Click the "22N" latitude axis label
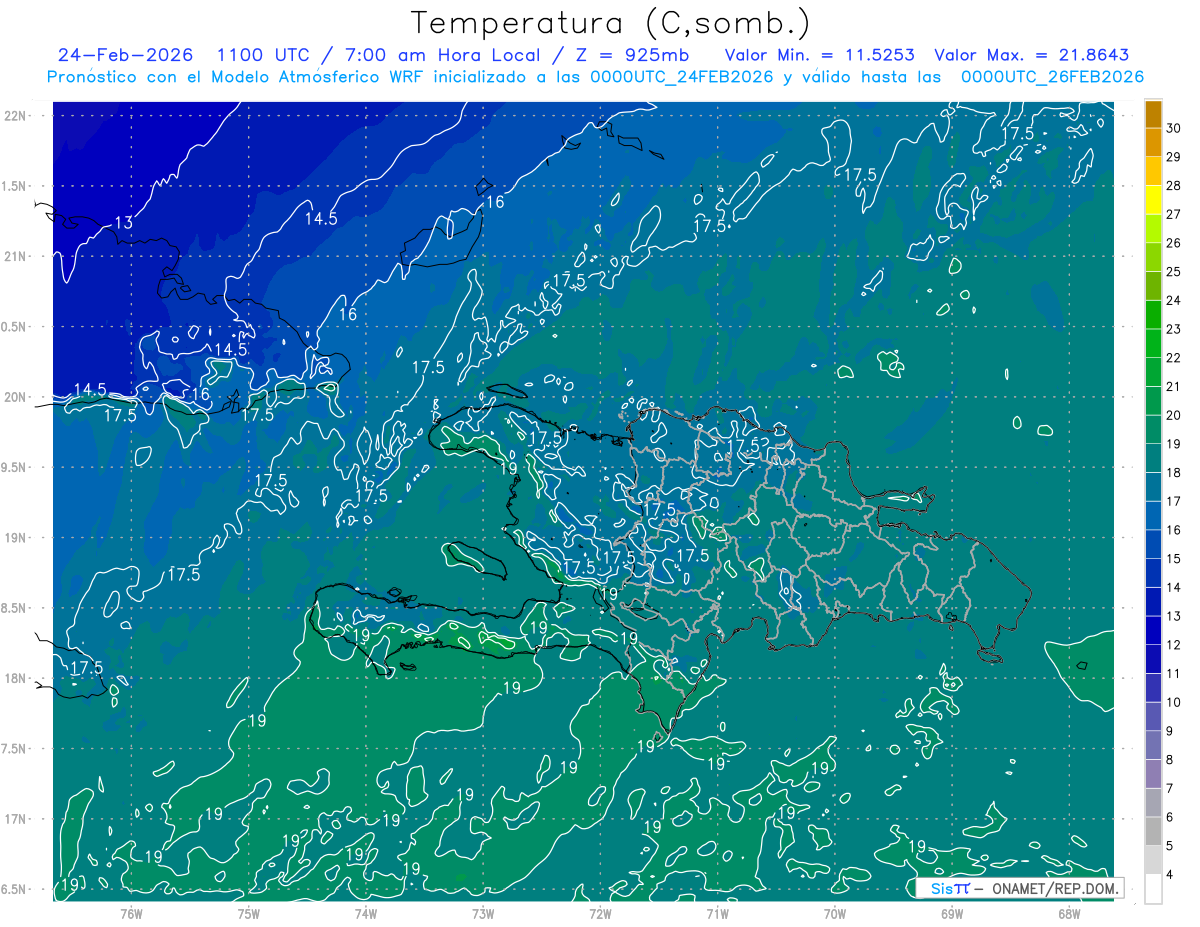 tap(15, 115)
